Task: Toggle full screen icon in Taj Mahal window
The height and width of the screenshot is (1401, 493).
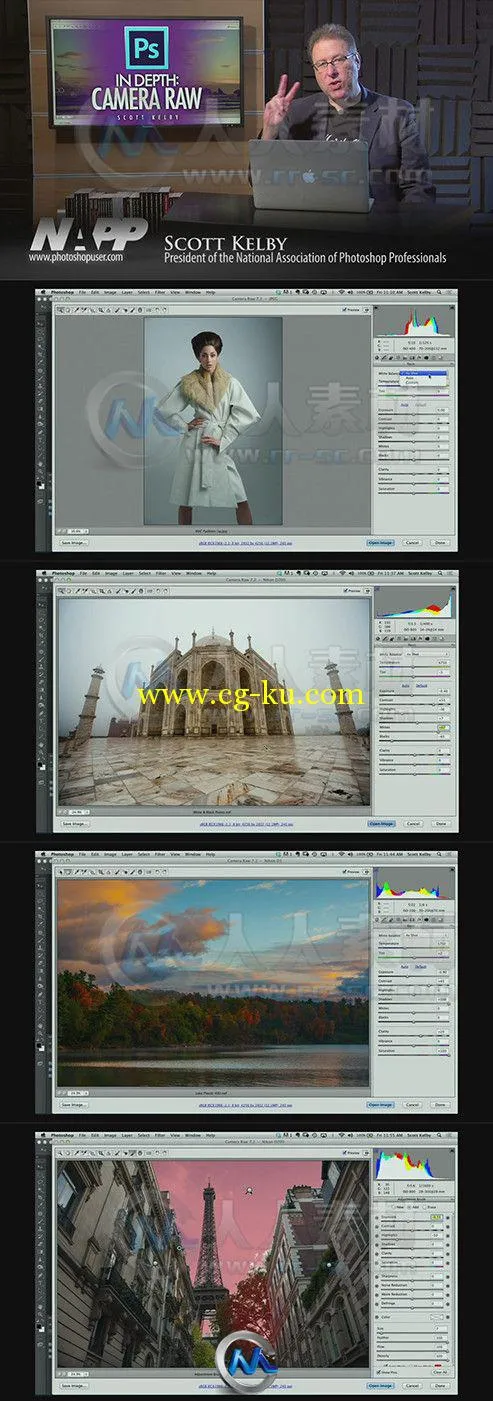Action: point(367,590)
